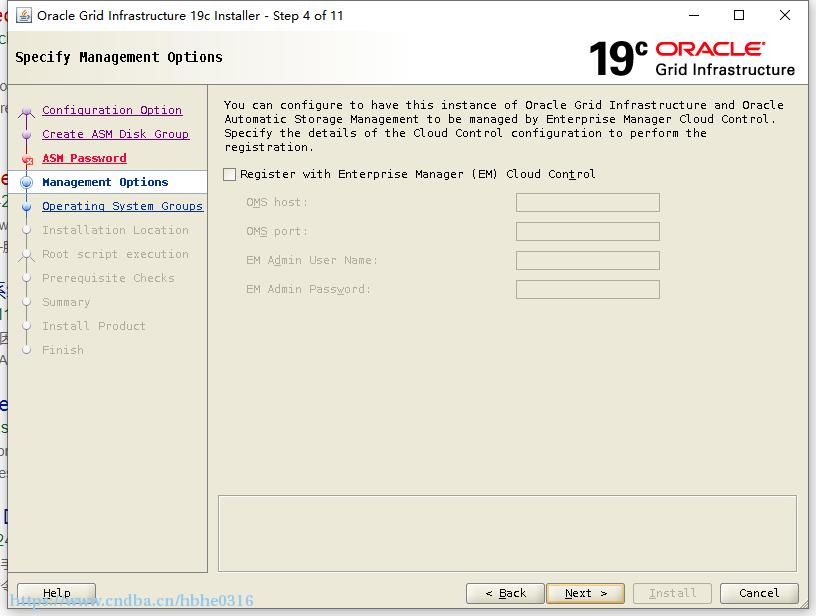This screenshot has width=816, height=616.
Task: Click the Configuration Option step bullet icon
Action: pyautogui.click(x=27, y=111)
